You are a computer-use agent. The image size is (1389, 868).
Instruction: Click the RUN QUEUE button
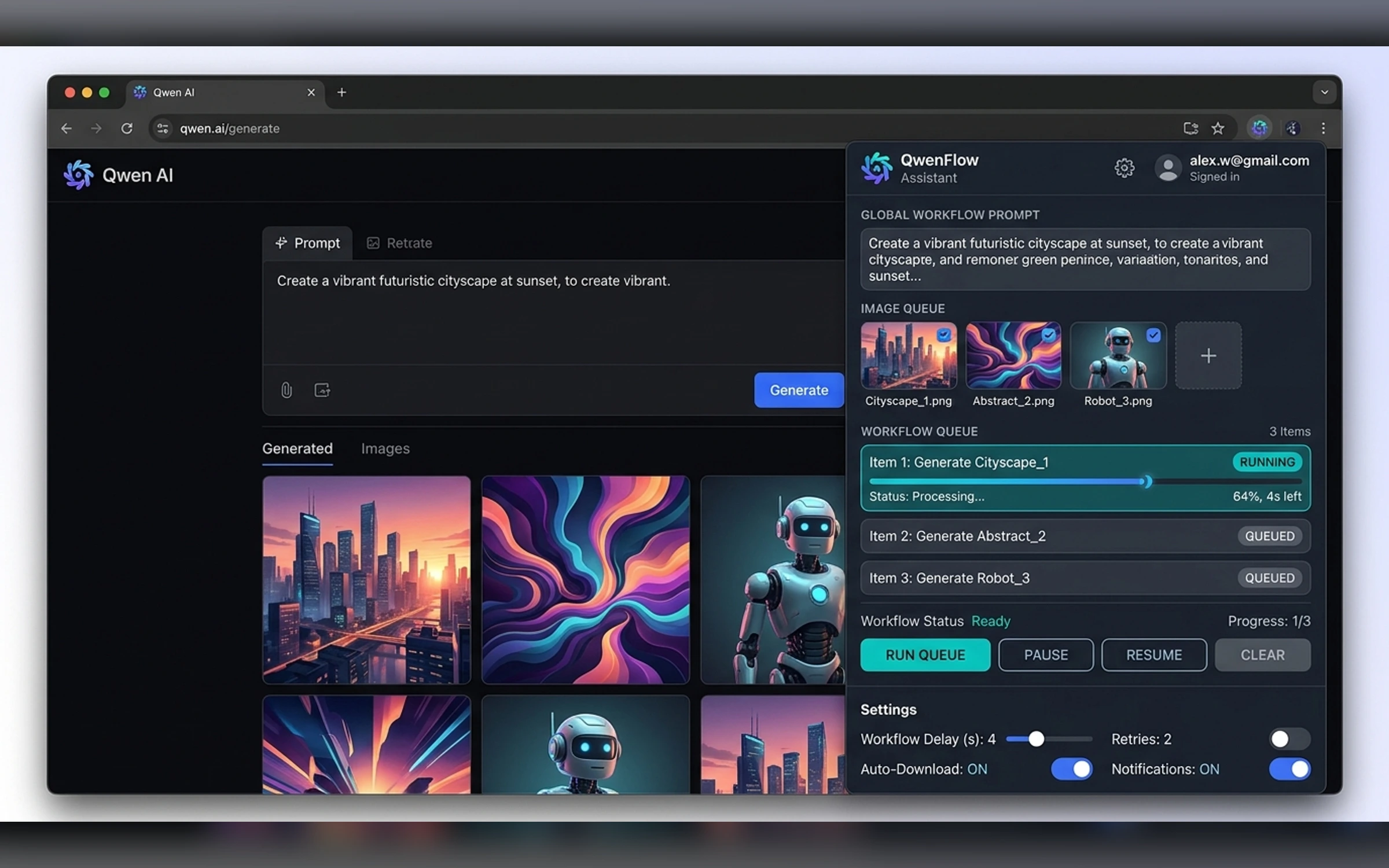pyautogui.click(x=925, y=655)
